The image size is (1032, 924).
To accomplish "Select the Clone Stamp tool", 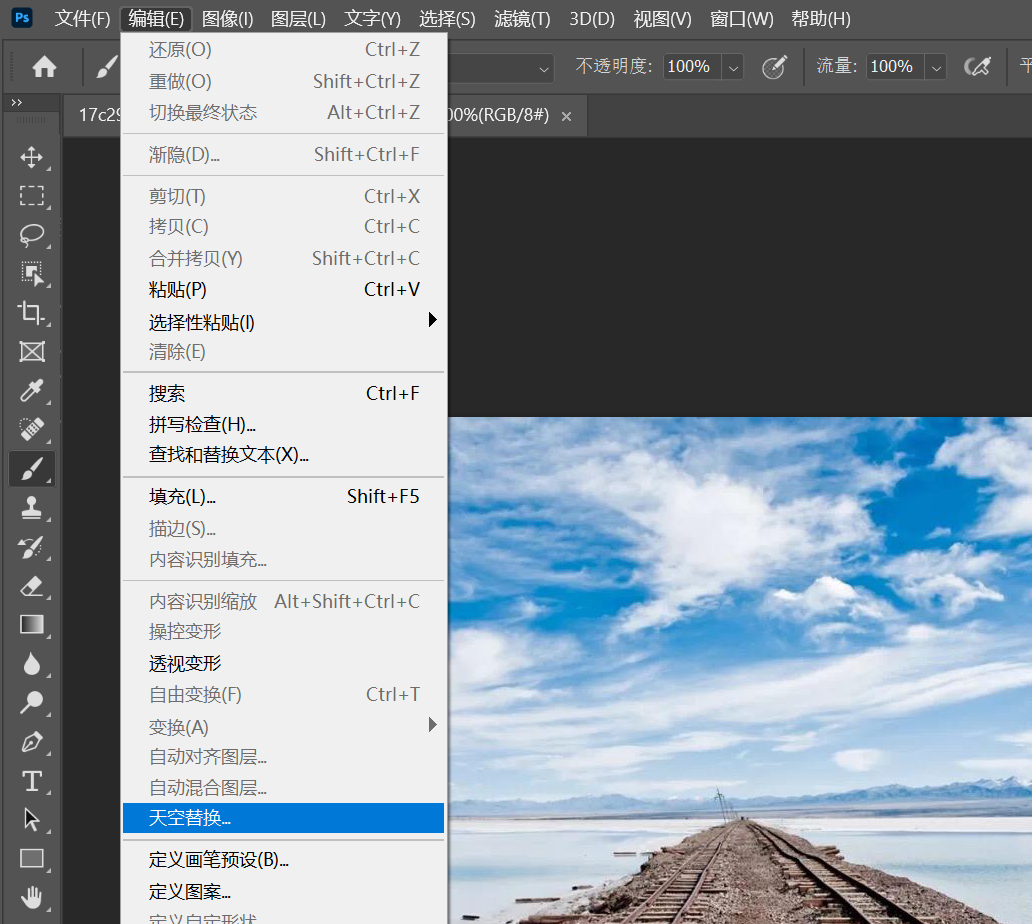I will (x=32, y=507).
